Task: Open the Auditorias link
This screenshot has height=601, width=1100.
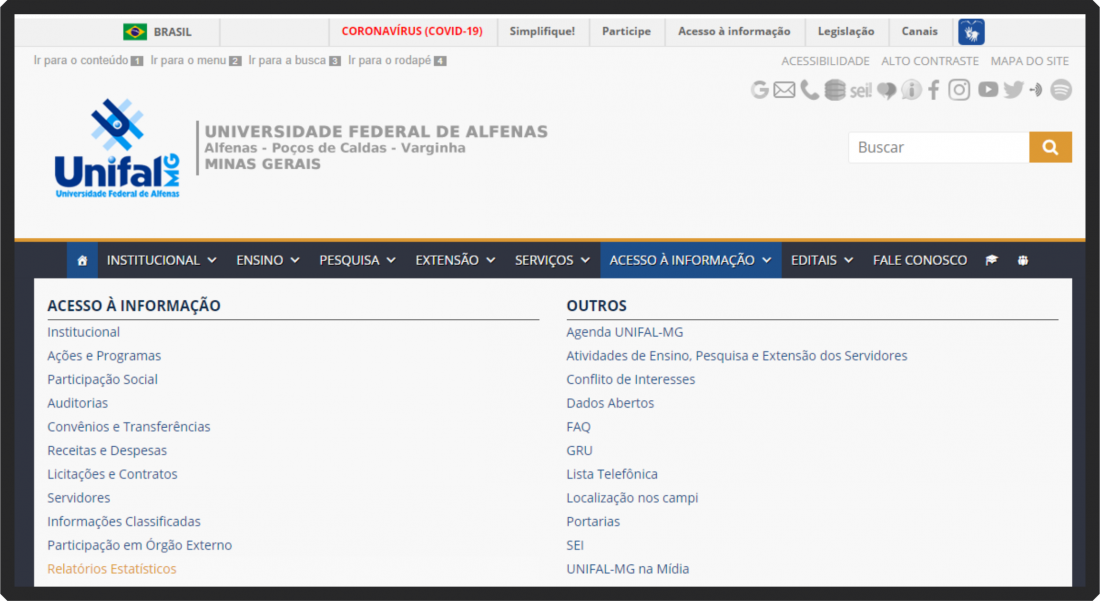Action: click(77, 403)
